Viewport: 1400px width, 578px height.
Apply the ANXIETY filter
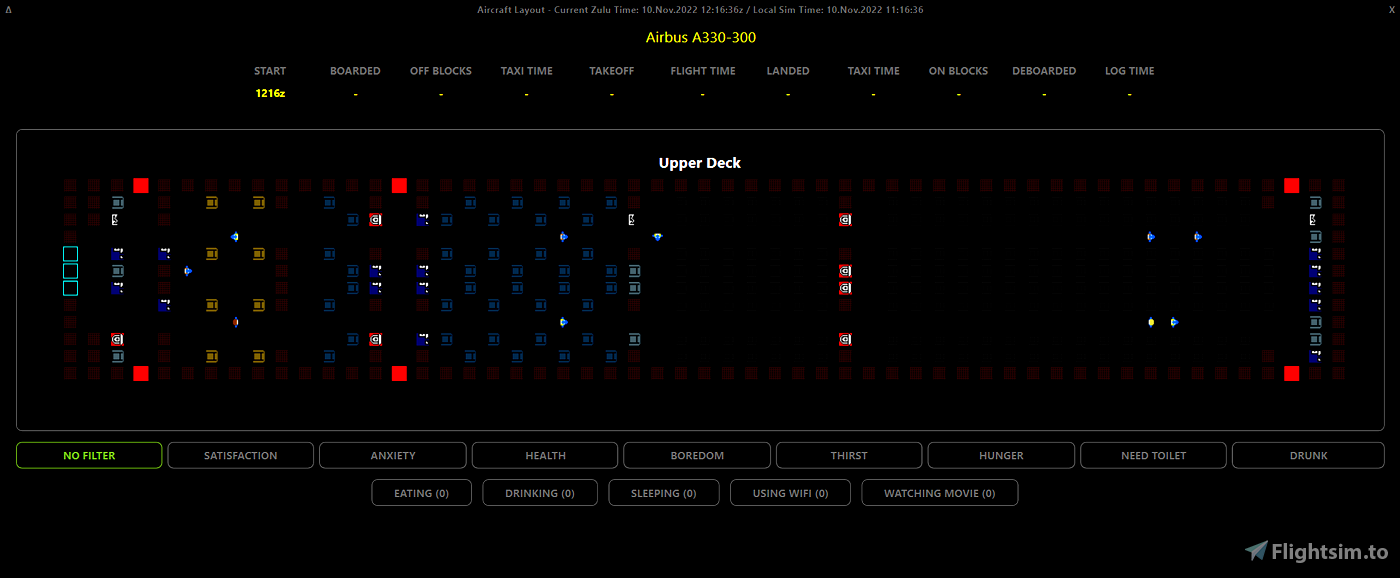click(393, 455)
